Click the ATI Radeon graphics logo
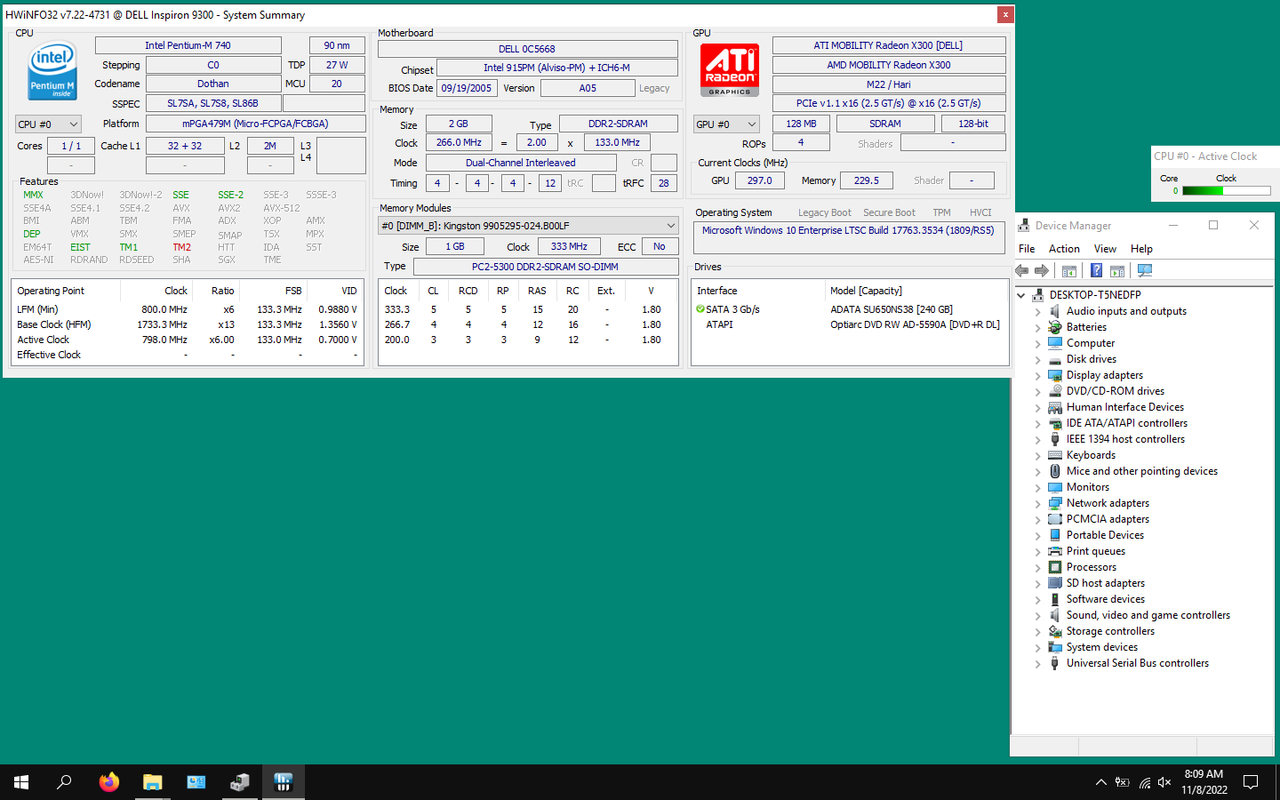1280x800 pixels. coord(729,70)
